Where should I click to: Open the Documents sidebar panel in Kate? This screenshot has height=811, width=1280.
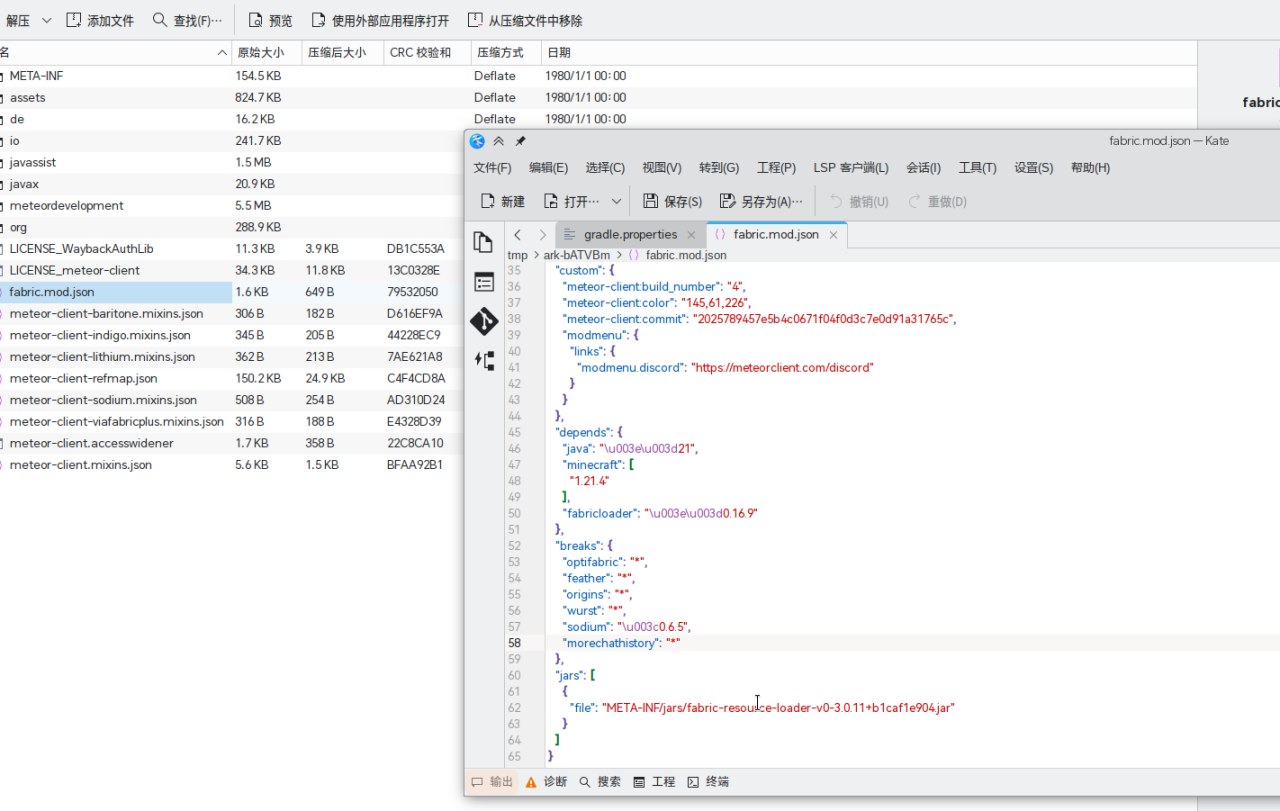pyautogui.click(x=484, y=242)
